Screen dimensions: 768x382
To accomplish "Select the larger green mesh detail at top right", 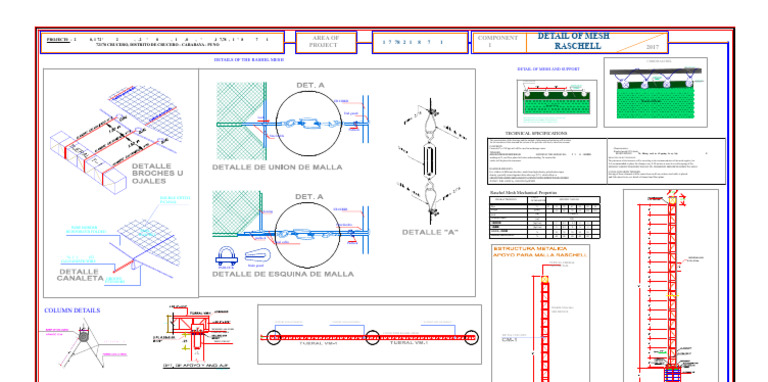I will (655, 92).
